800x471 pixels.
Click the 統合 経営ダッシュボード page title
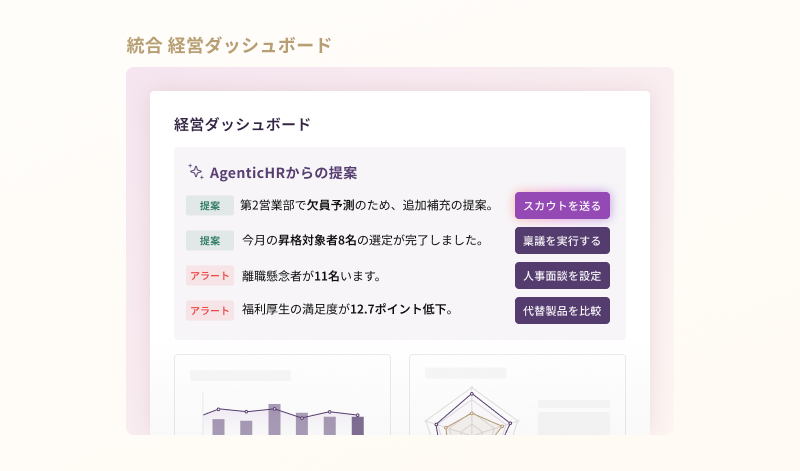(x=229, y=45)
